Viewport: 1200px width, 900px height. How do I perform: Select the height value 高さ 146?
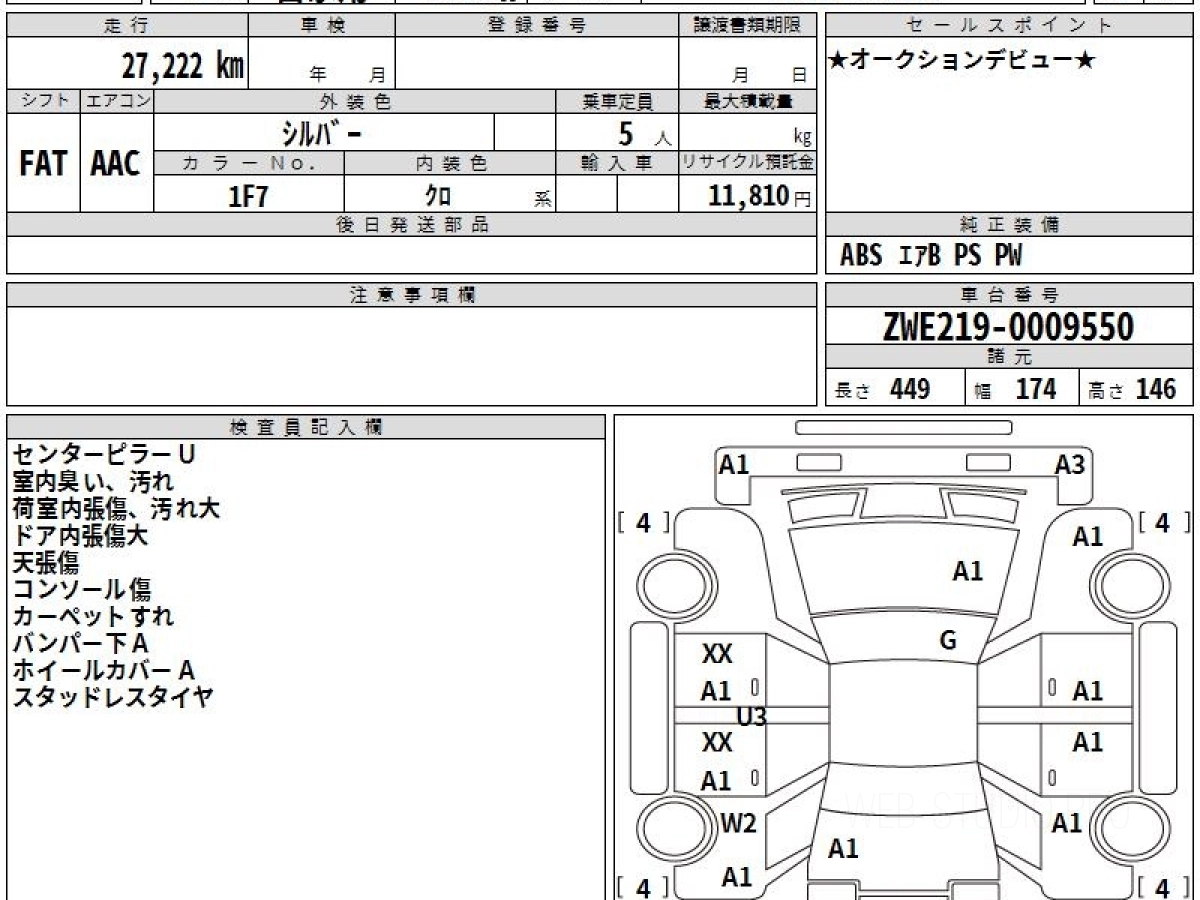pos(1133,389)
